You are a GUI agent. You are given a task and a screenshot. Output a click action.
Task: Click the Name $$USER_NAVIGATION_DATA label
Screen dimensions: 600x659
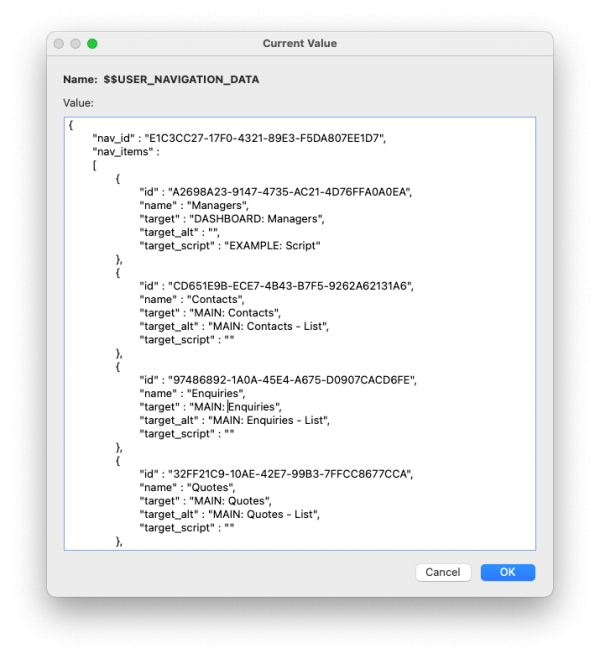[x=161, y=79]
